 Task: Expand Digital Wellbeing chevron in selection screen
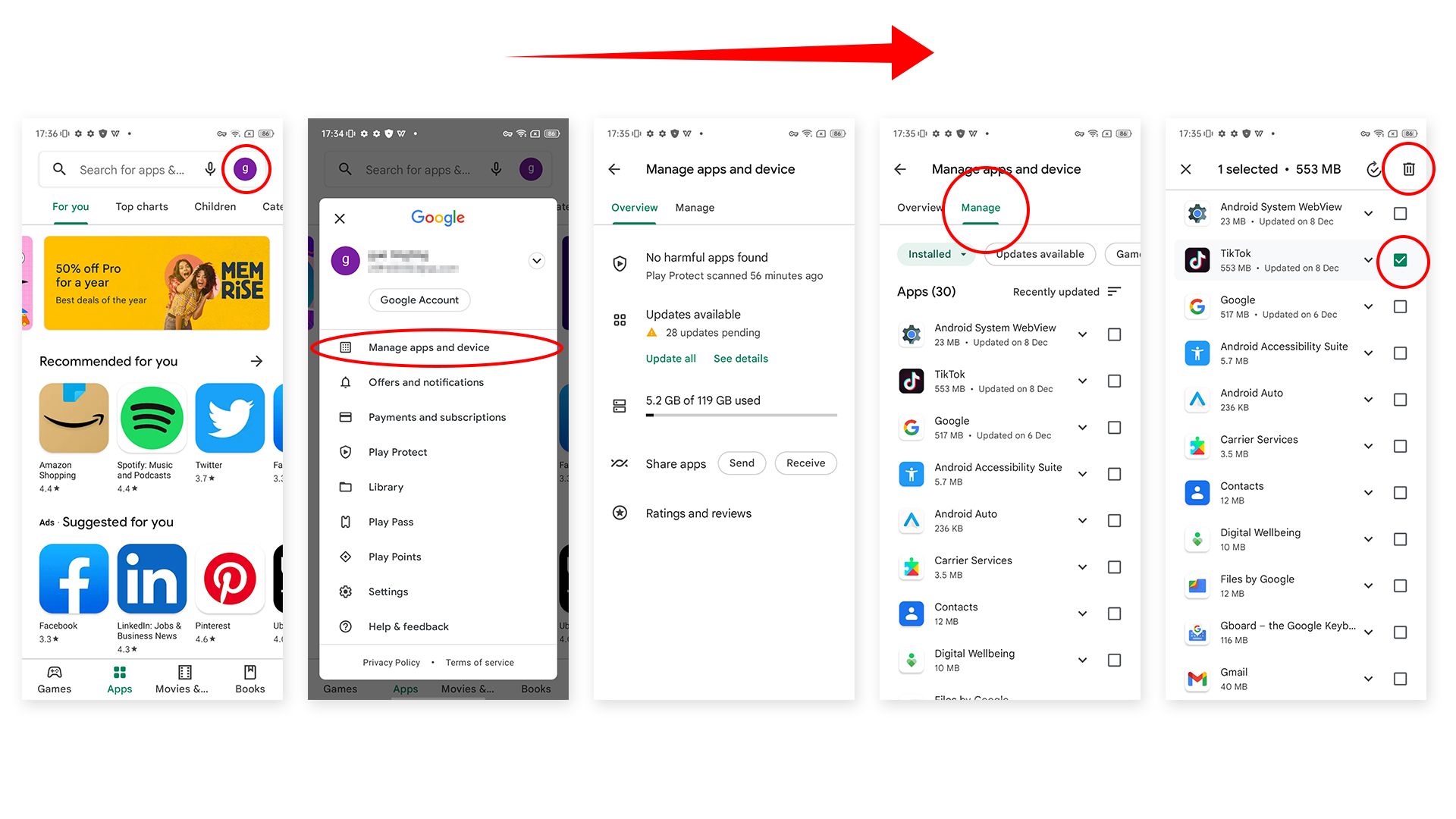1368,539
